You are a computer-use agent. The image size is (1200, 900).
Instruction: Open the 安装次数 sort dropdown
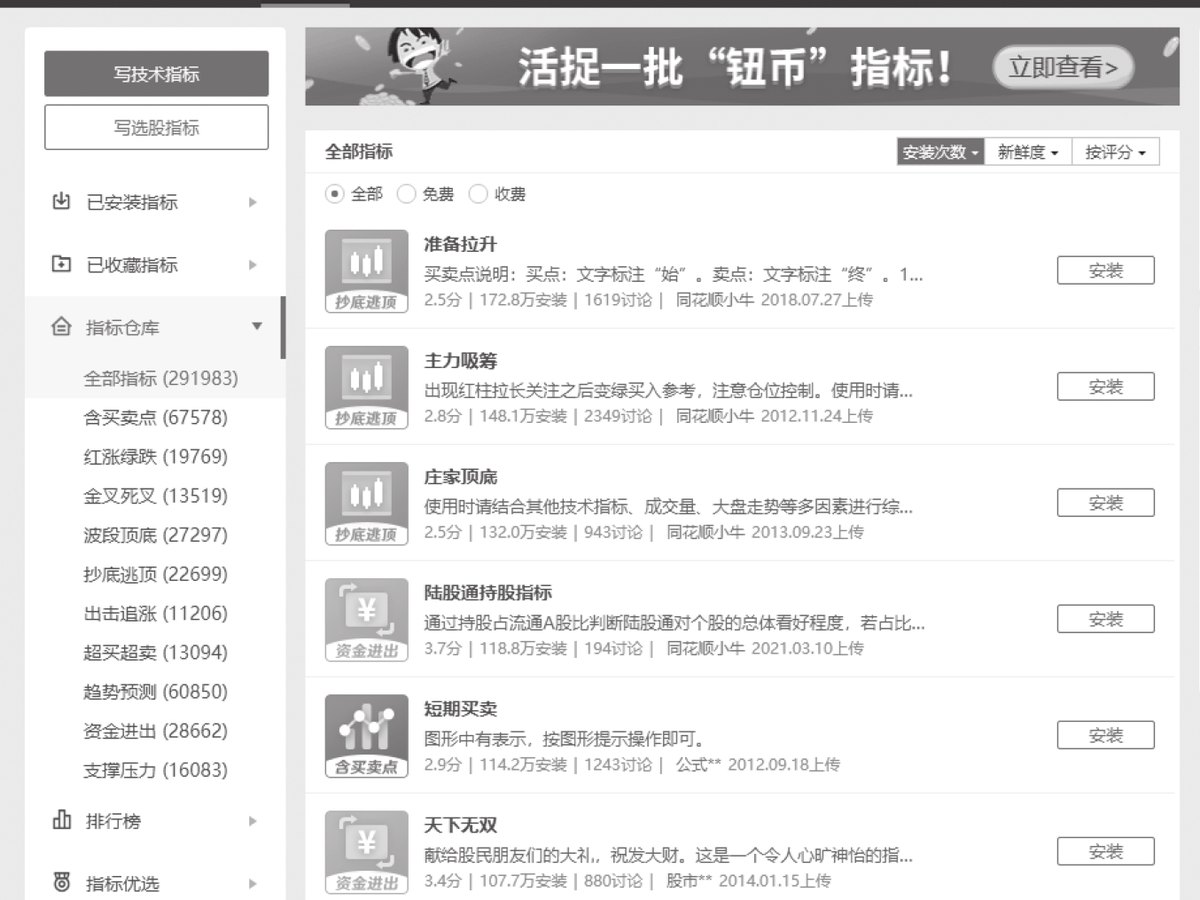[x=941, y=152]
